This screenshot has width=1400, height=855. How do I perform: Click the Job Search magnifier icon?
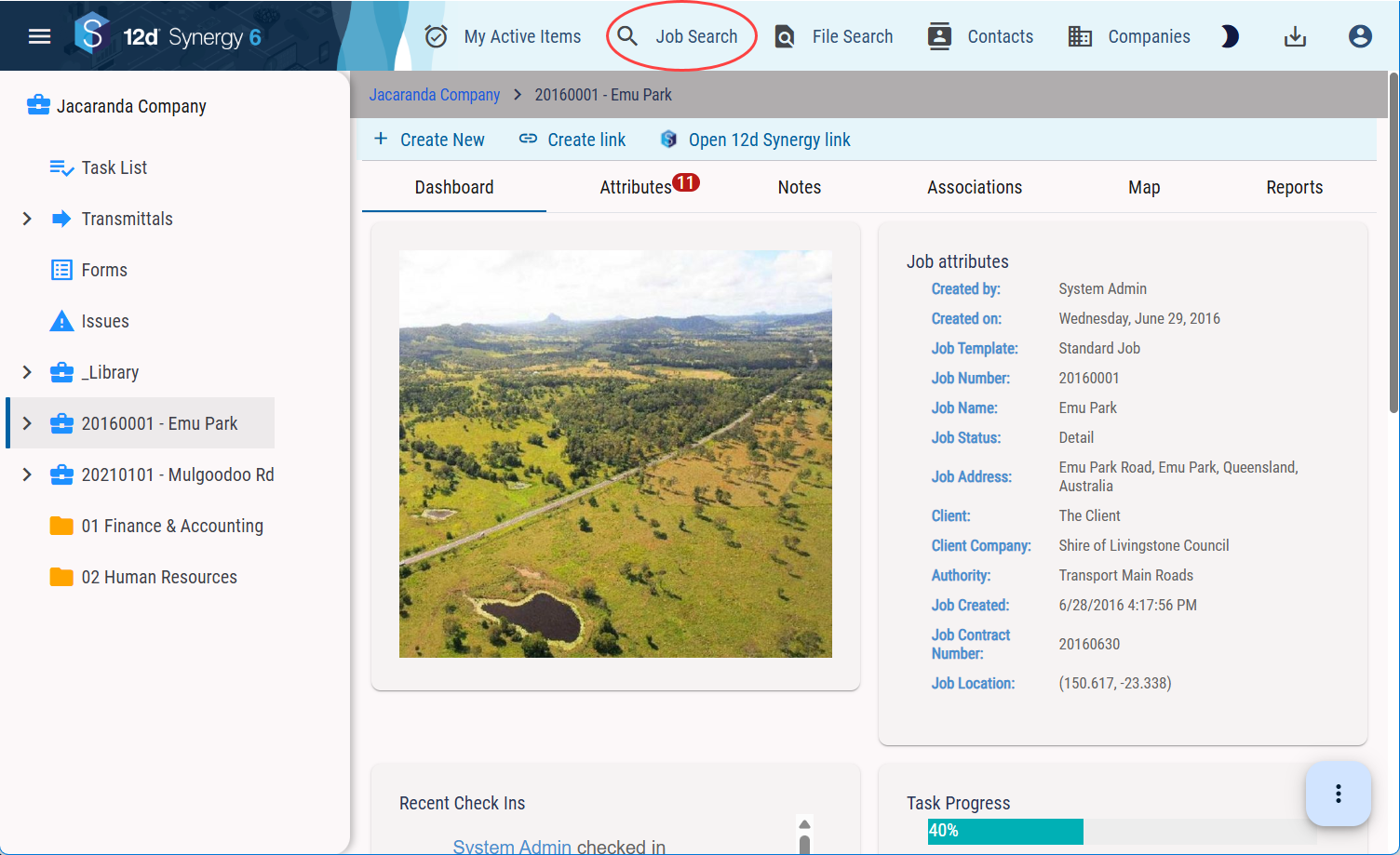tap(627, 36)
